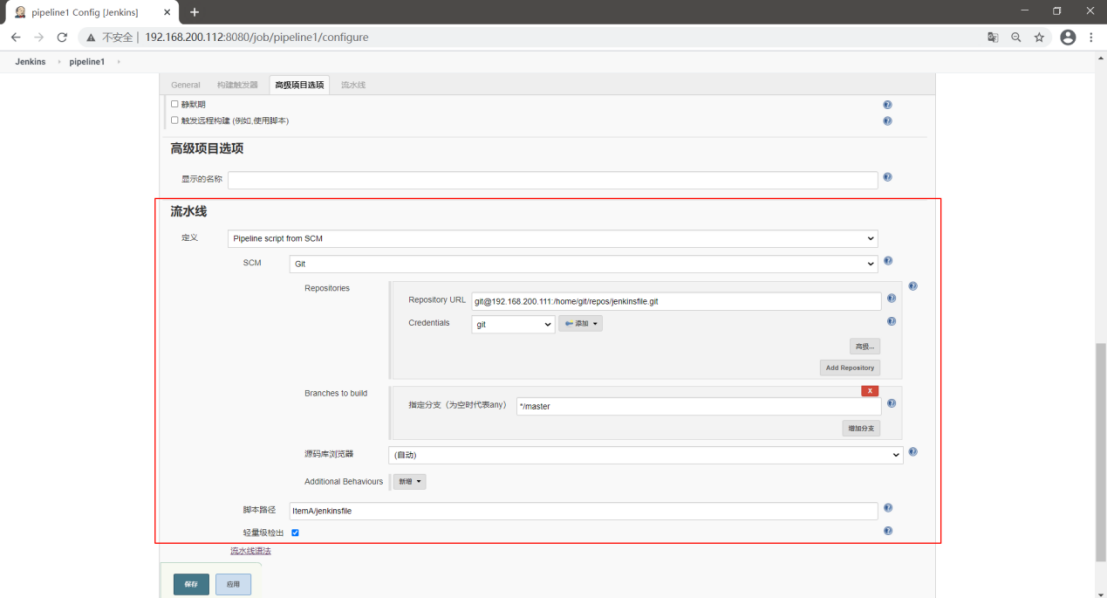1108x598 pixels.
Task: Switch to 构建触发器 tab
Action: pyautogui.click(x=237, y=85)
